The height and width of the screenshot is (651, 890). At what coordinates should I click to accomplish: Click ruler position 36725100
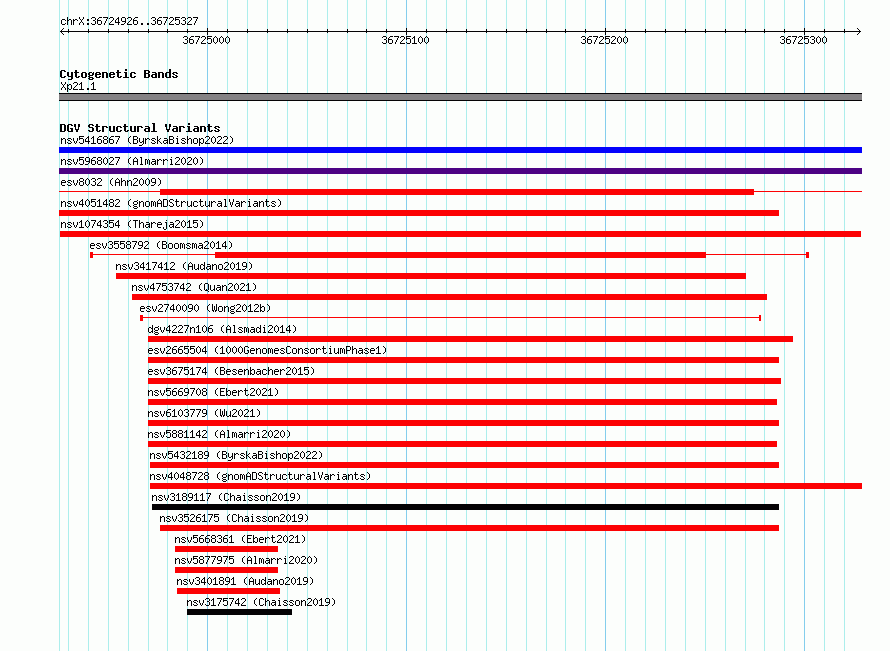pyautogui.click(x=405, y=40)
